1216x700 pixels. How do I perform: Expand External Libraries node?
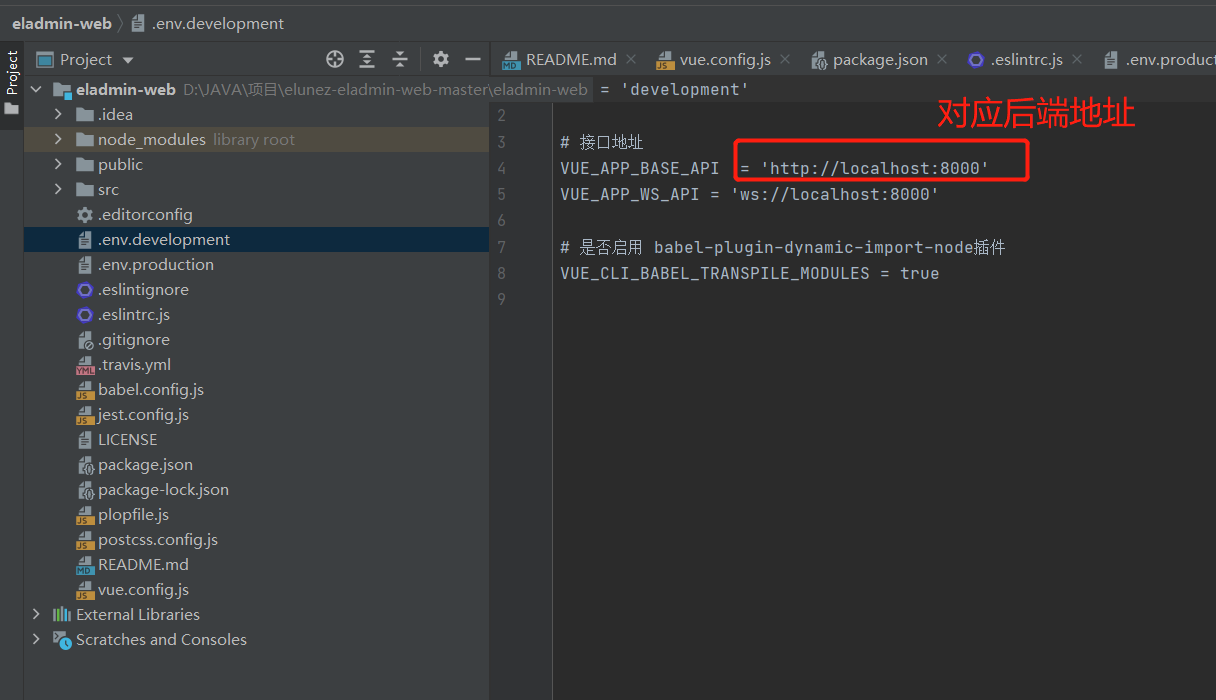pos(37,615)
